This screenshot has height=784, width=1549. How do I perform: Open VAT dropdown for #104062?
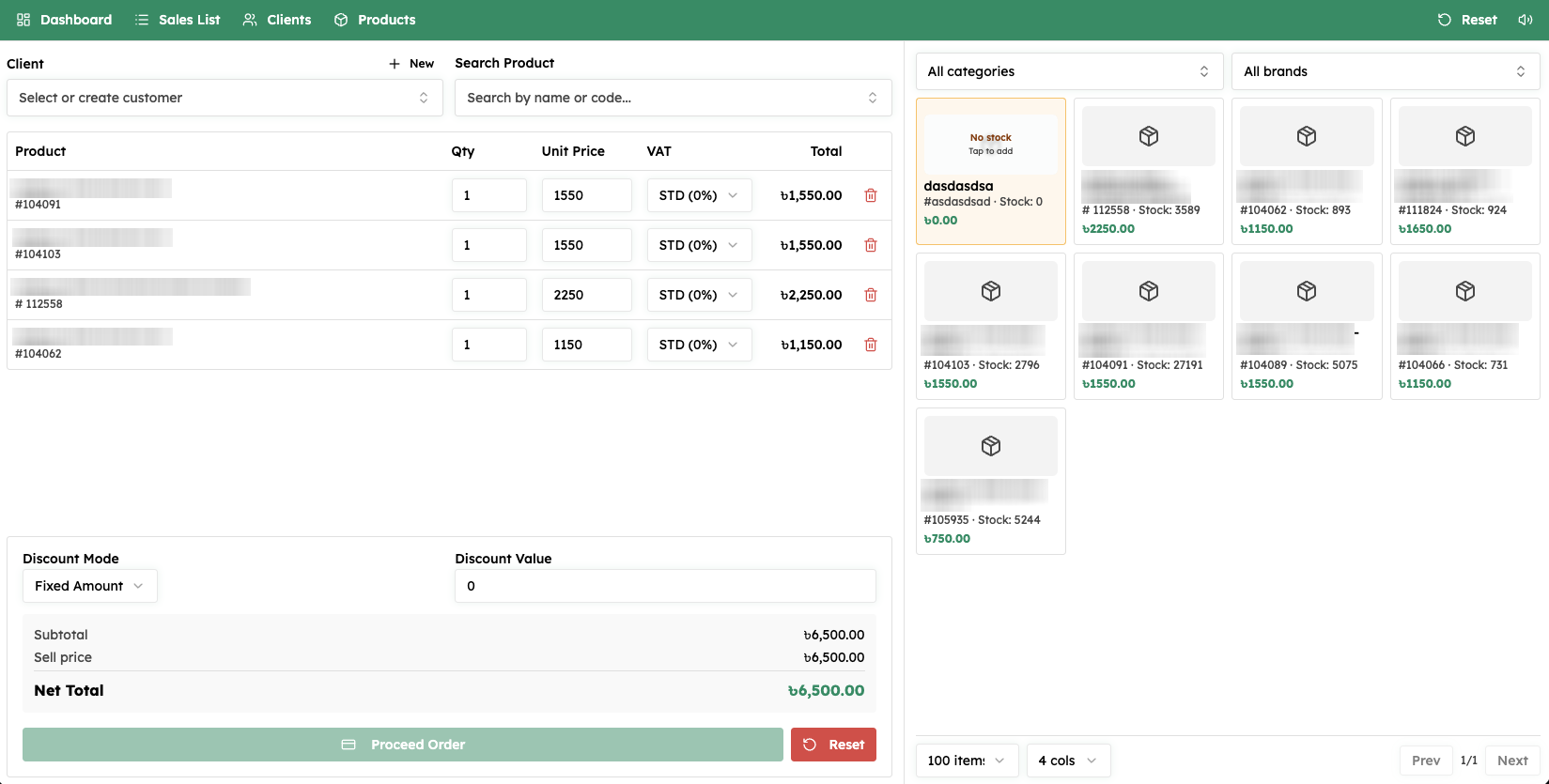[x=699, y=345]
